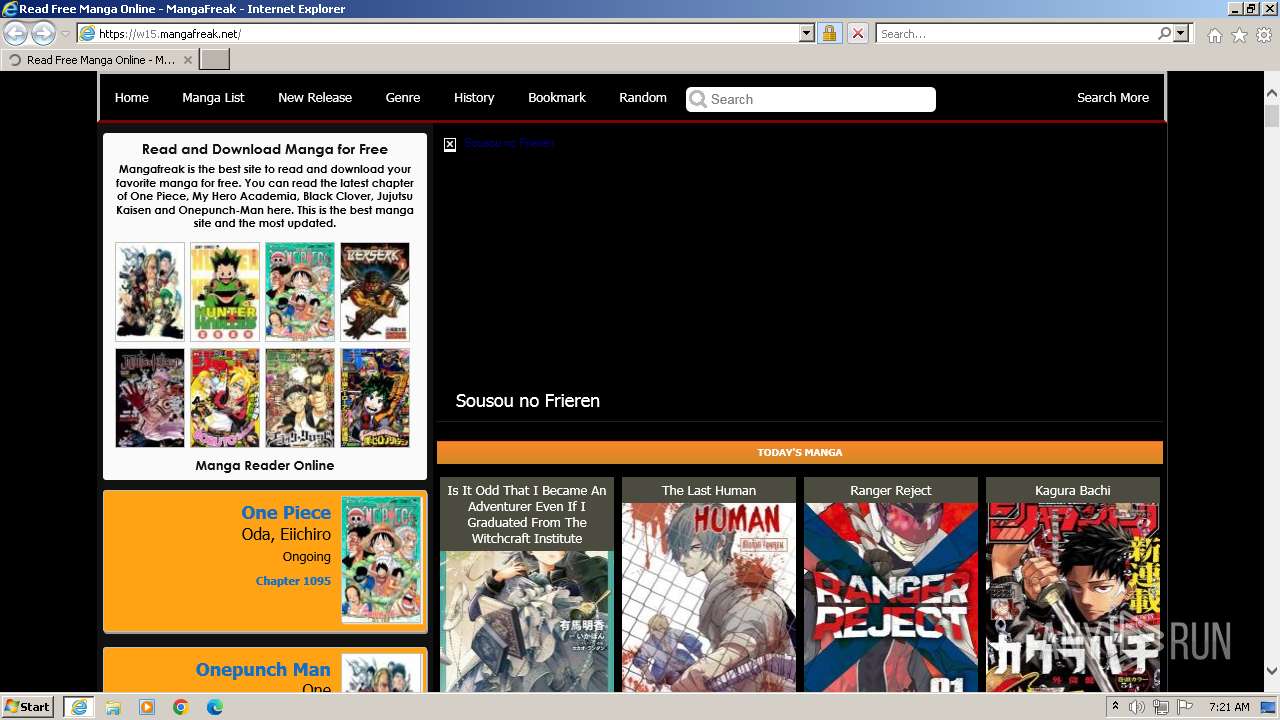Viewport: 1280px width, 720px height.
Task: Open the New Release menu item
Action: coord(315,98)
